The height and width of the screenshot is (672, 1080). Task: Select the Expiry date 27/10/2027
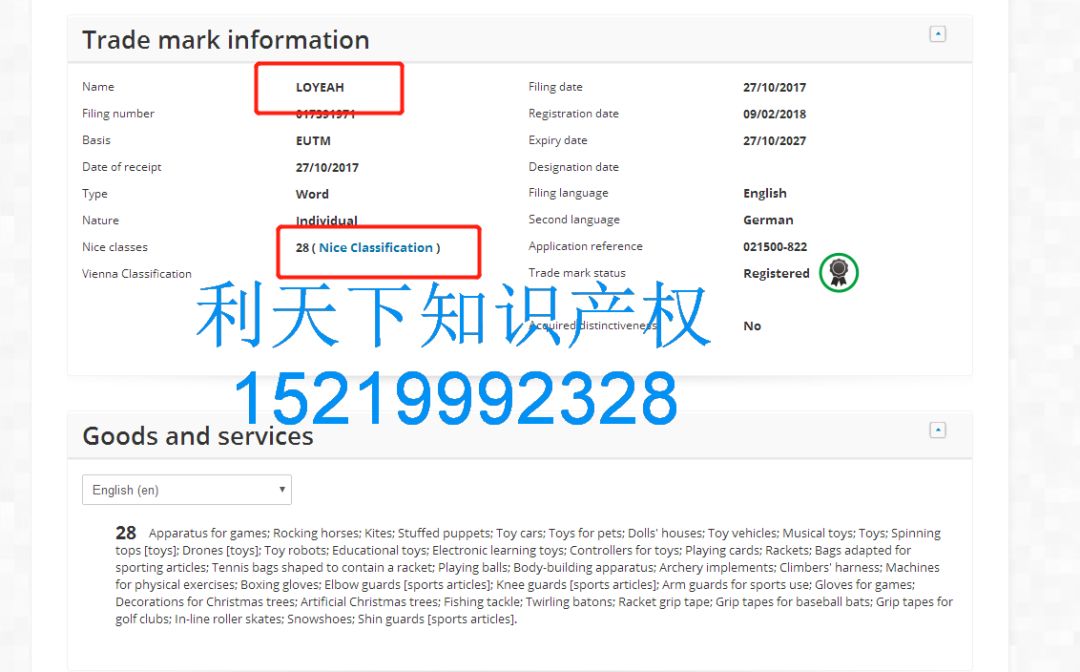(774, 140)
